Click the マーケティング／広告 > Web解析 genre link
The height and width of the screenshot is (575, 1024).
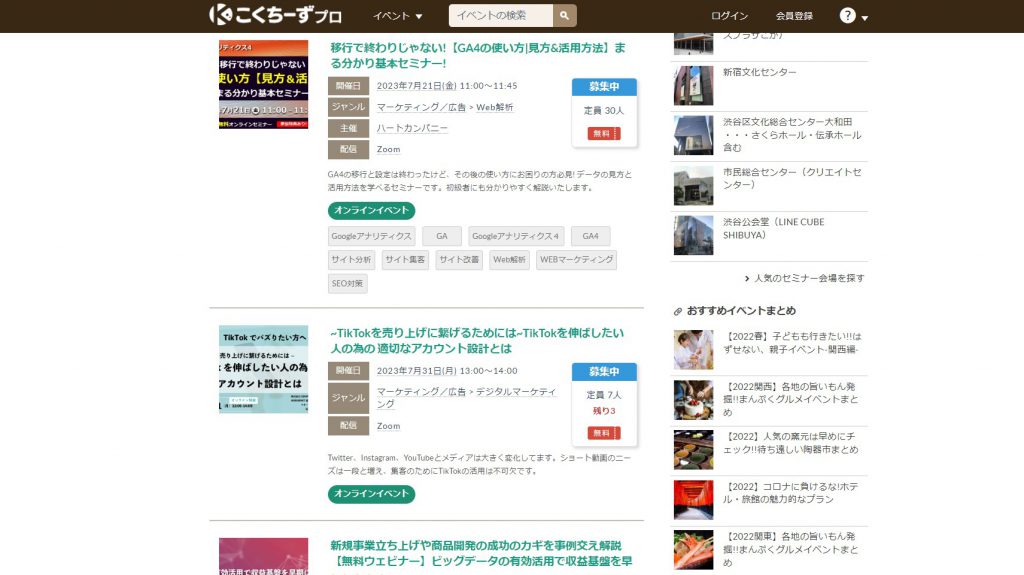click(x=445, y=107)
